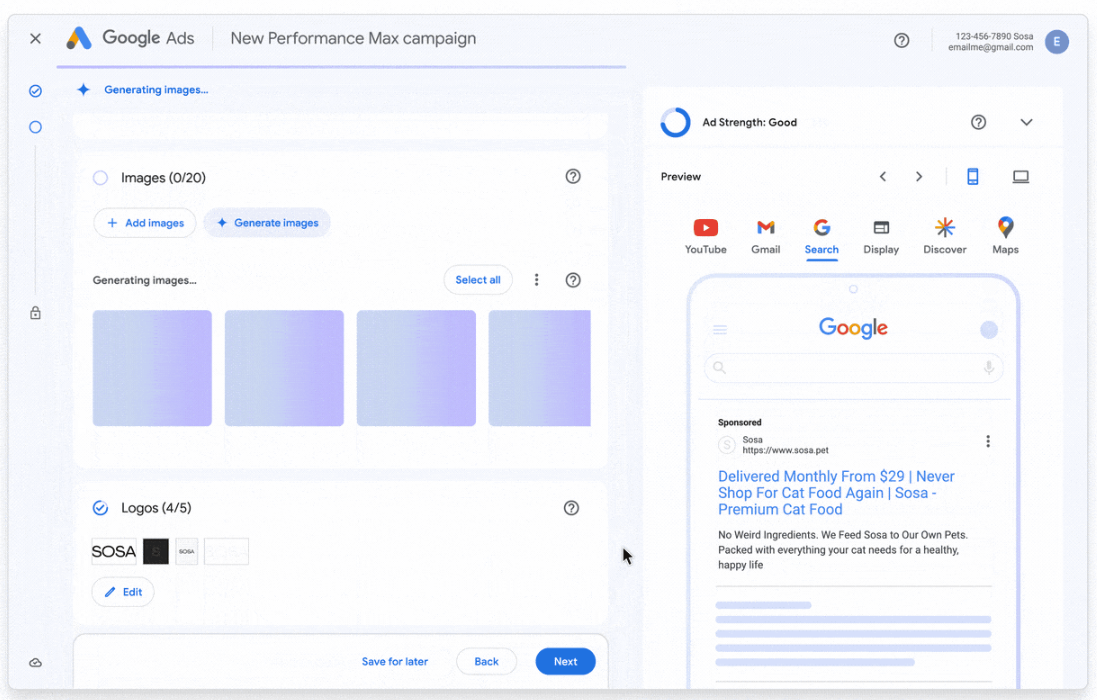Click the Sosa favicon in the ad
This screenshot has width=1097, height=700.
pyautogui.click(x=727, y=445)
